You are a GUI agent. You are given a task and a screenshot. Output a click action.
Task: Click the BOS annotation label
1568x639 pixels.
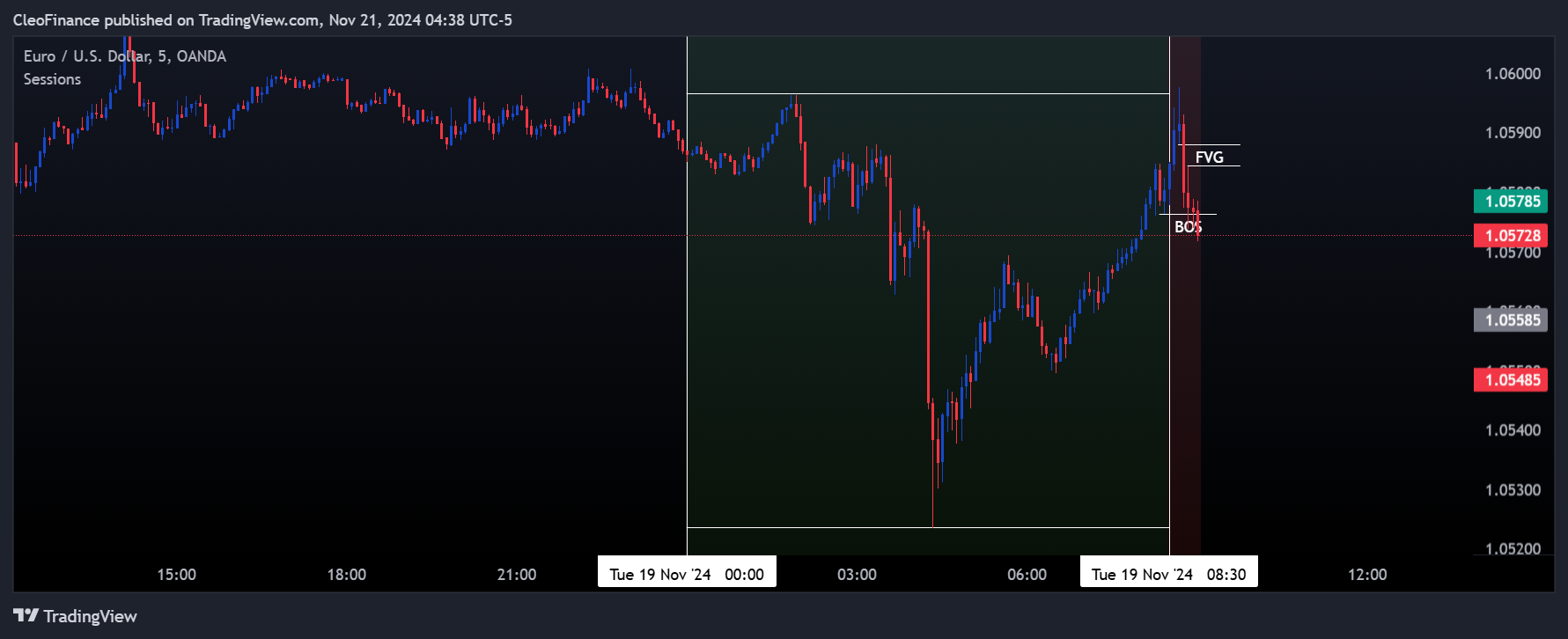tap(1188, 227)
